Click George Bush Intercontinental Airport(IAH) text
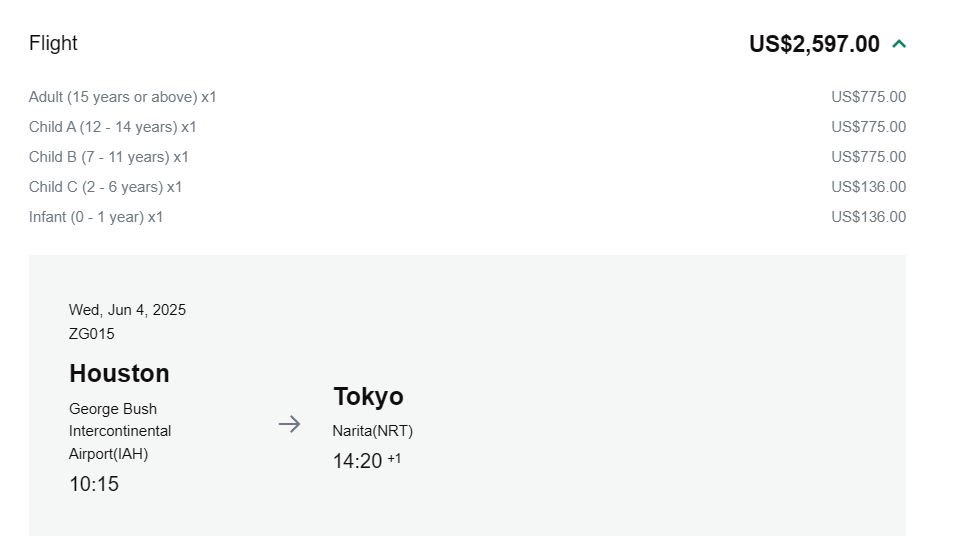This screenshot has width=955, height=554. point(120,431)
